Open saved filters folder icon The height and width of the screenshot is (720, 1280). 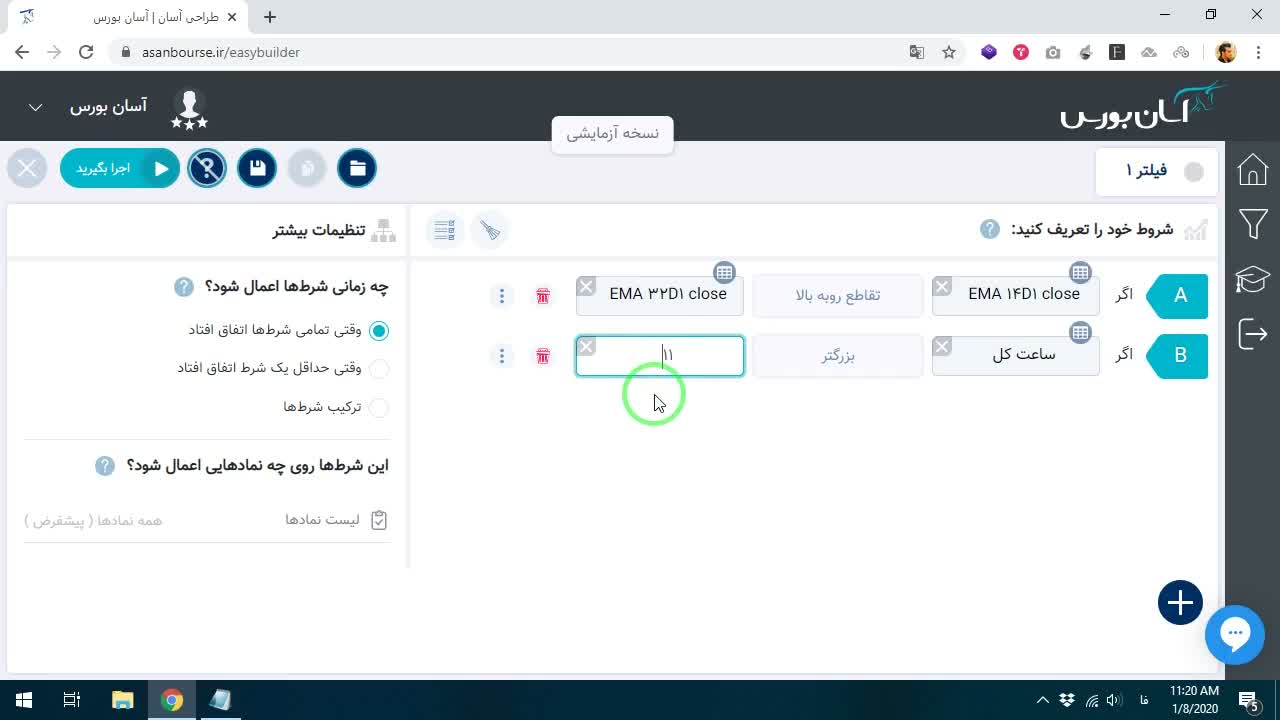[357, 168]
